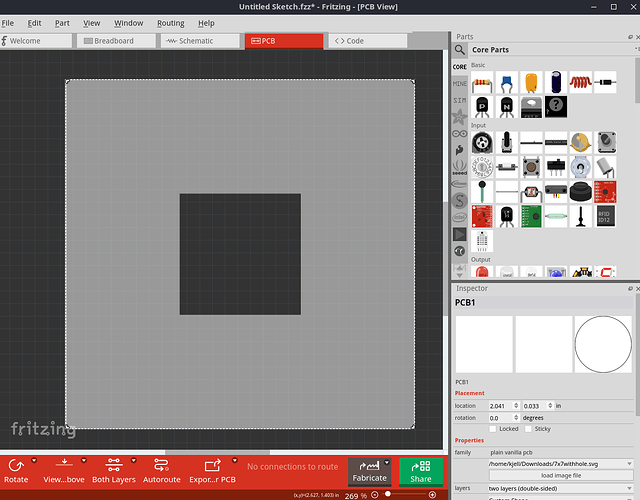Open the parts search magnifier
640x500 pixels.
click(x=460, y=49)
